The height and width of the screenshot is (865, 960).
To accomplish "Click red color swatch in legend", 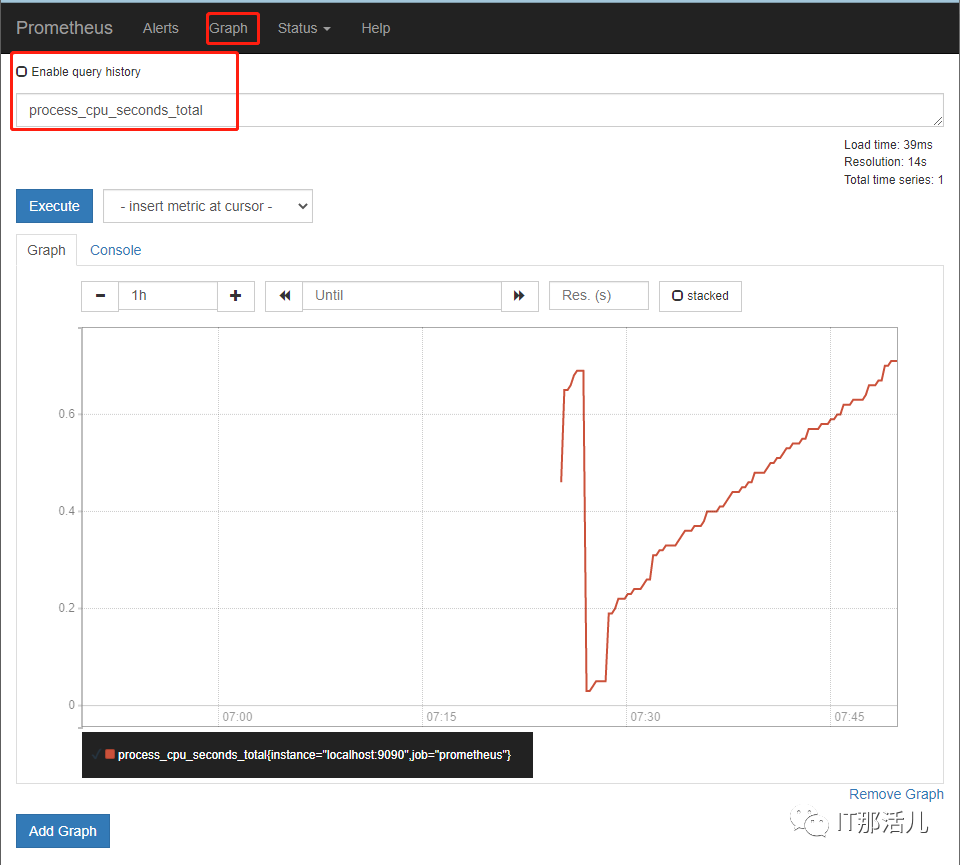I will 110,754.
